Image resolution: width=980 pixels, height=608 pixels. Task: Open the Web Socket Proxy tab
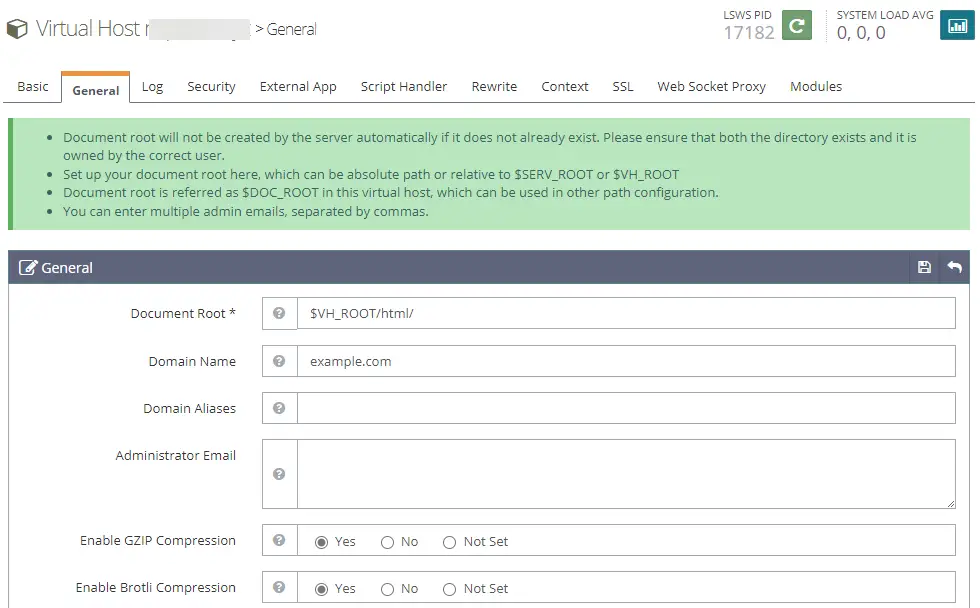[x=711, y=87]
